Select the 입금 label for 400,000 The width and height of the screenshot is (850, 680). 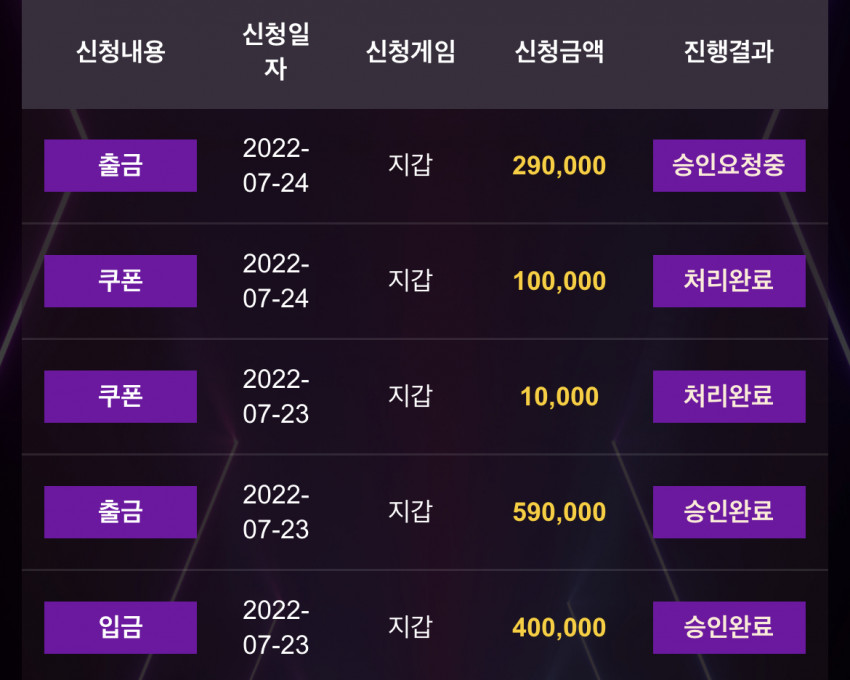[x=120, y=627]
